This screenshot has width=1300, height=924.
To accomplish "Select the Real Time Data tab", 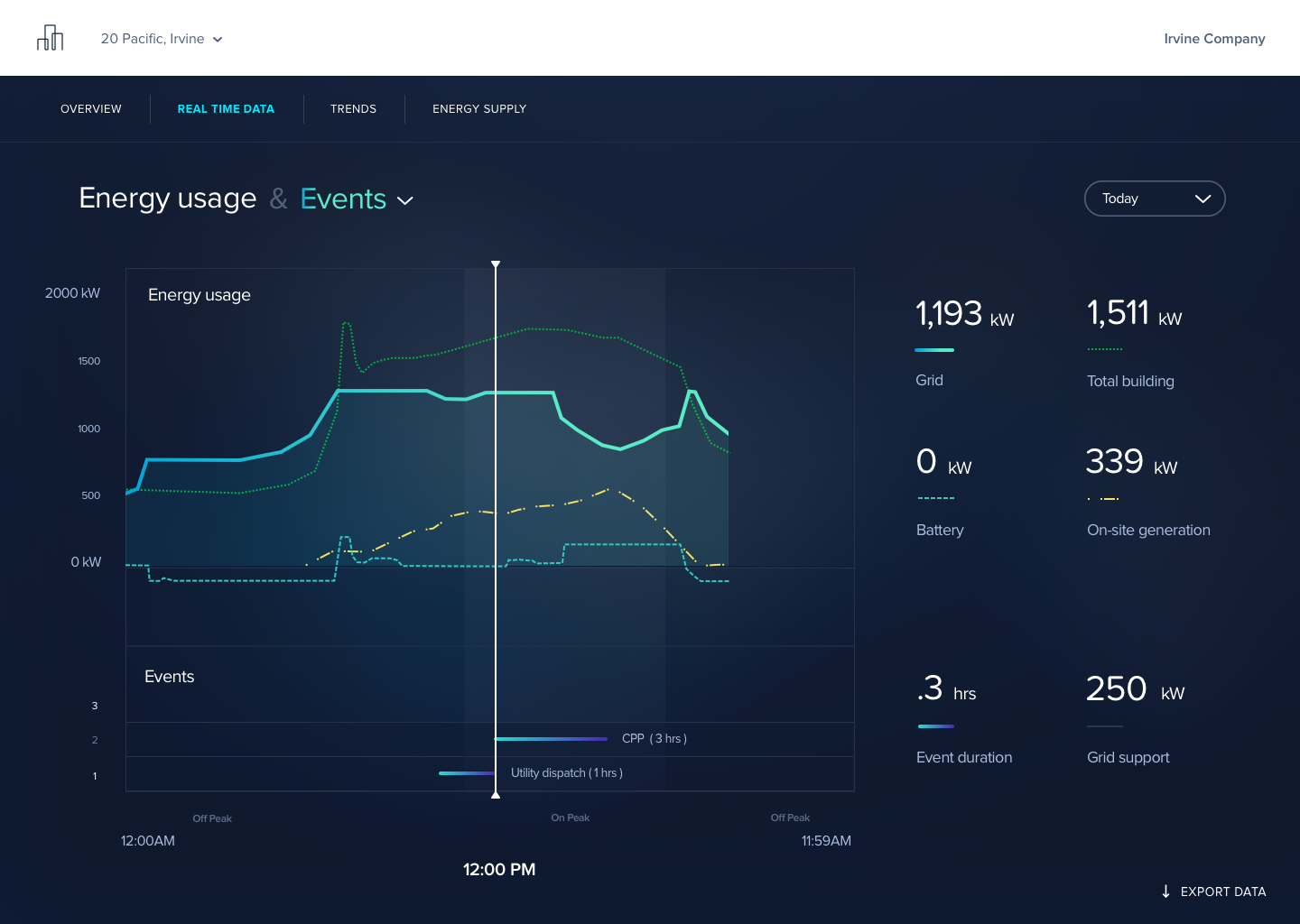I will pyautogui.click(x=226, y=109).
